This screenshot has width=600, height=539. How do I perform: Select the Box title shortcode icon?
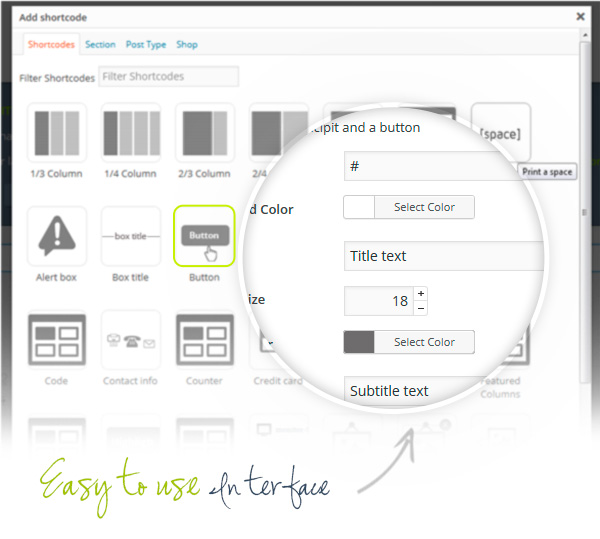coord(131,236)
